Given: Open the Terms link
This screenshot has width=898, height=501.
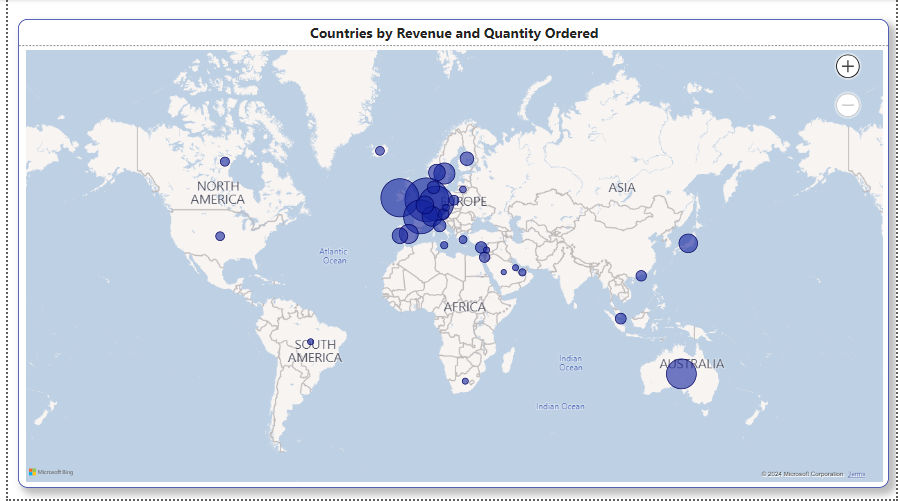Looking at the screenshot, I should (x=857, y=474).
